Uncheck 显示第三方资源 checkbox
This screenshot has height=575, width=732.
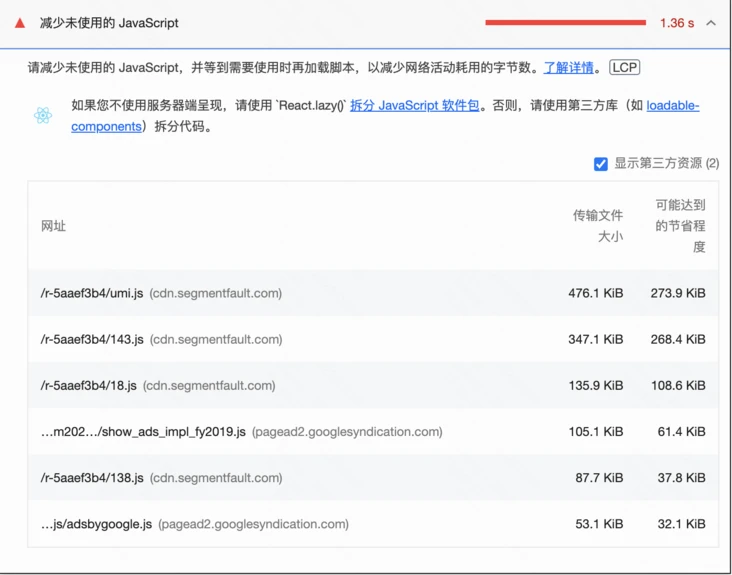(601, 164)
